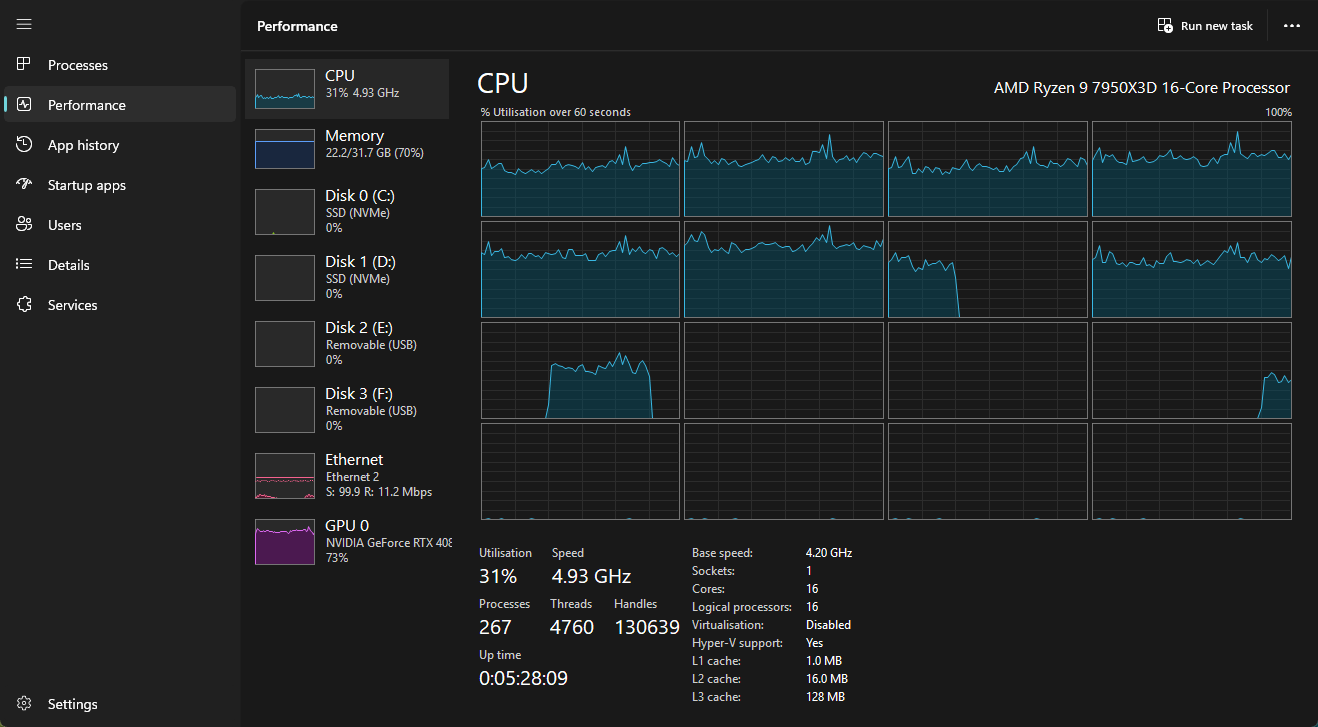Image resolution: width=1318 pixels, height=727 pixels.
Task: Click the Details list icon
Action: 25,265
